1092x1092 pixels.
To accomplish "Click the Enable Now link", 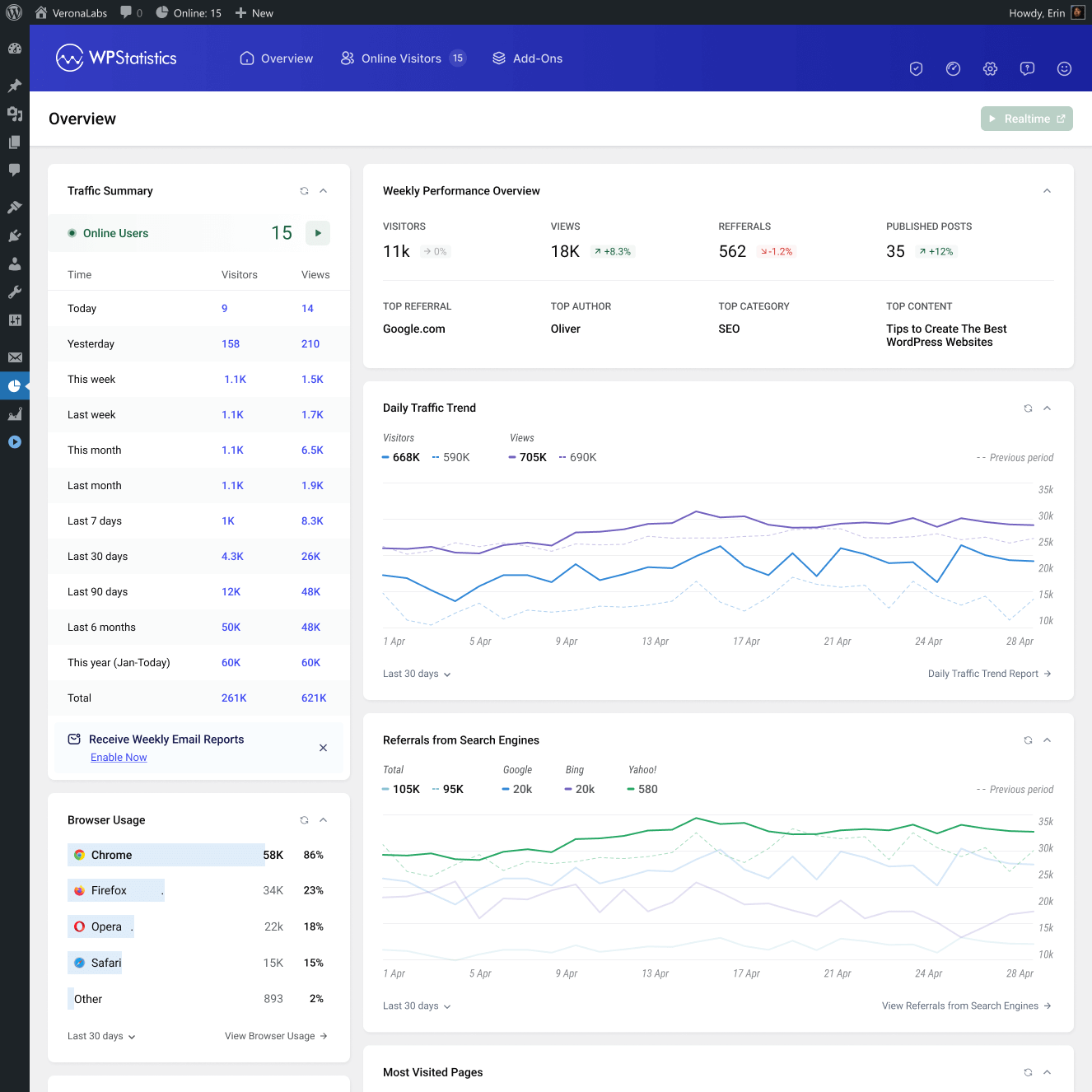I will [x=119, y=758].
